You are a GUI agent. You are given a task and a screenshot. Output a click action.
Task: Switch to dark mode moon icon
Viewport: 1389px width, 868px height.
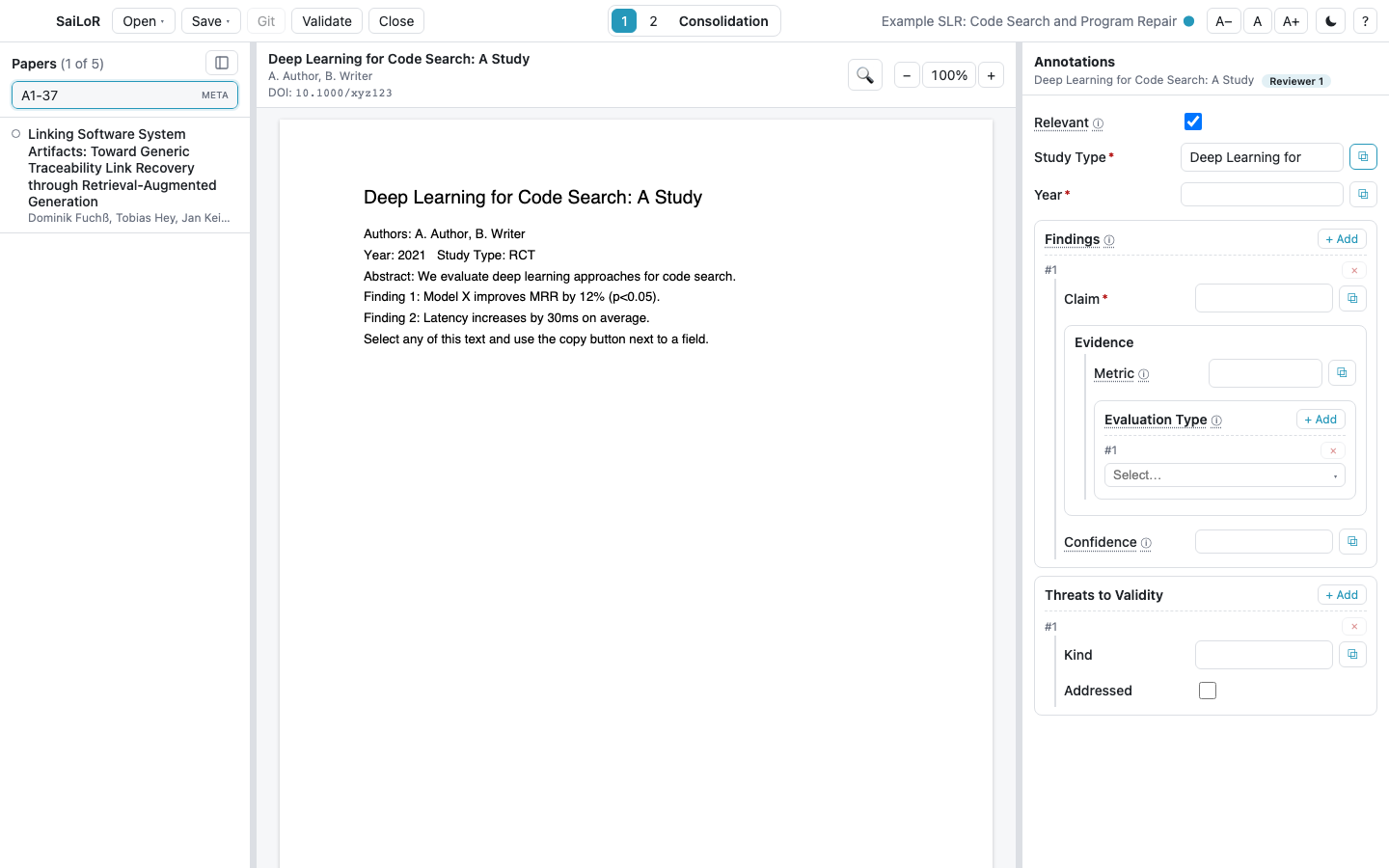[x=1331, y=21]
